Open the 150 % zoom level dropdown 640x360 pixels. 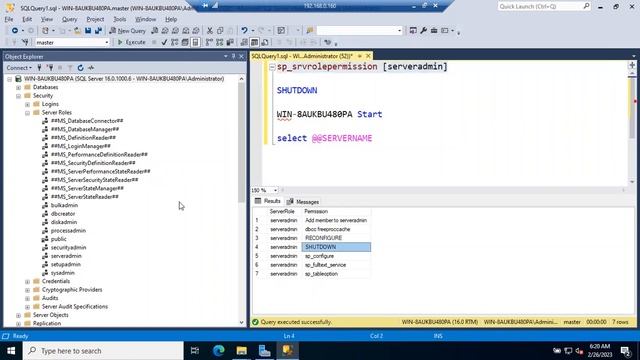(276, 190)
